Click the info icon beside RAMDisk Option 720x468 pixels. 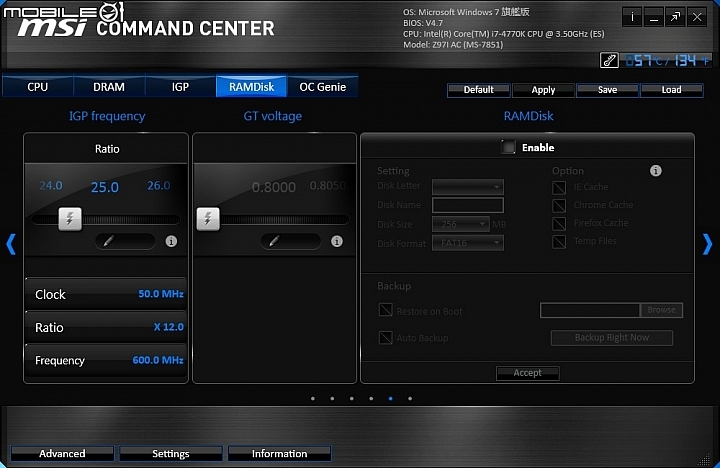[656, 171]
